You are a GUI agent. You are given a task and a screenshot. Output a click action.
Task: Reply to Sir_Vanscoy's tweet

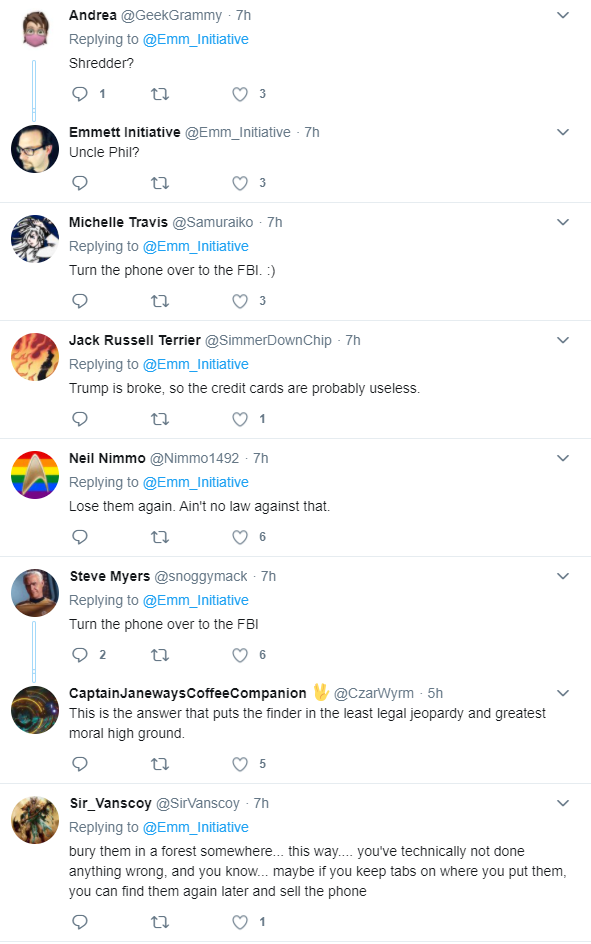[80, 922]
